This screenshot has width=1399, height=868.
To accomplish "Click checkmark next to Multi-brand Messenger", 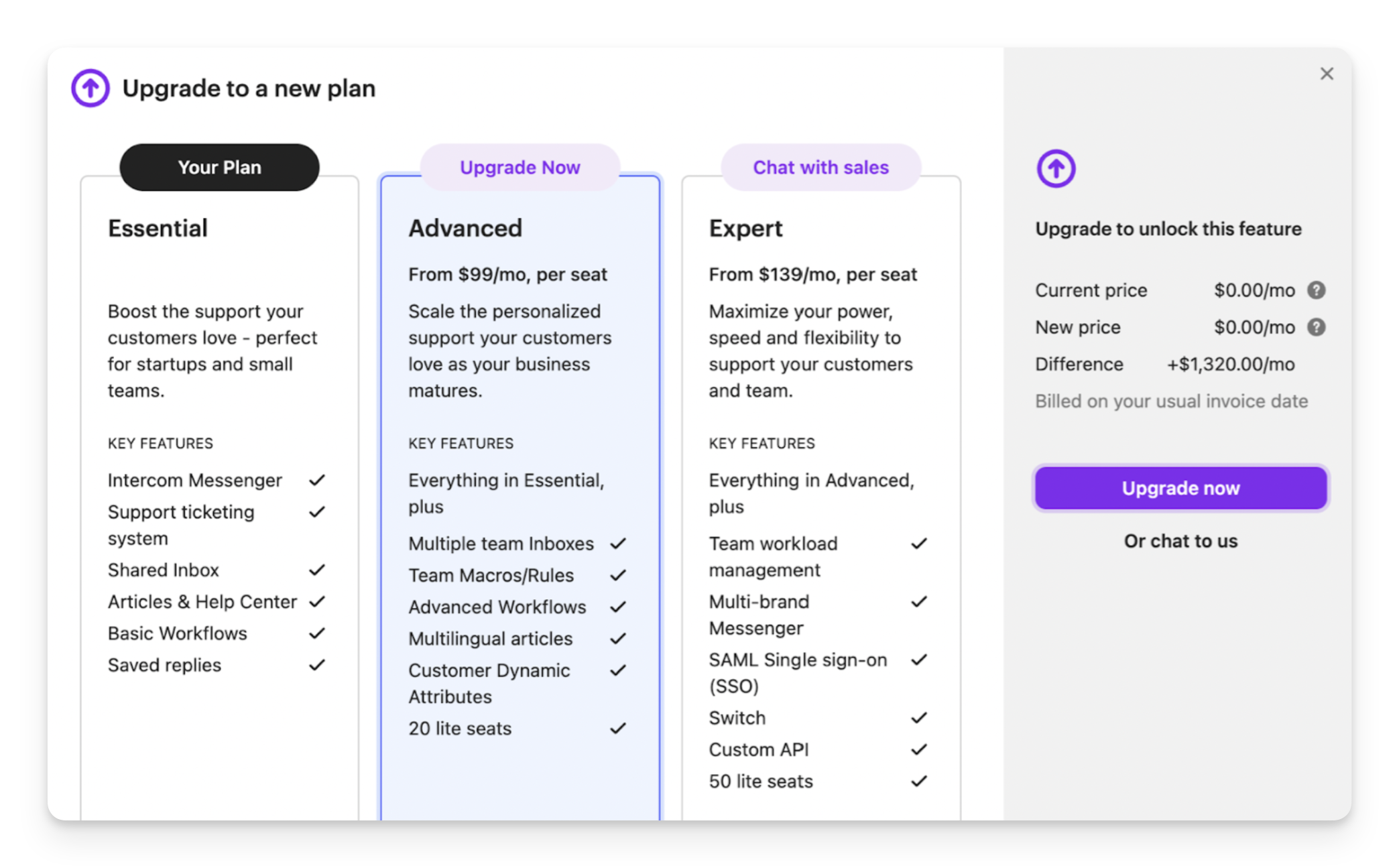I will [x=919, y=601].
